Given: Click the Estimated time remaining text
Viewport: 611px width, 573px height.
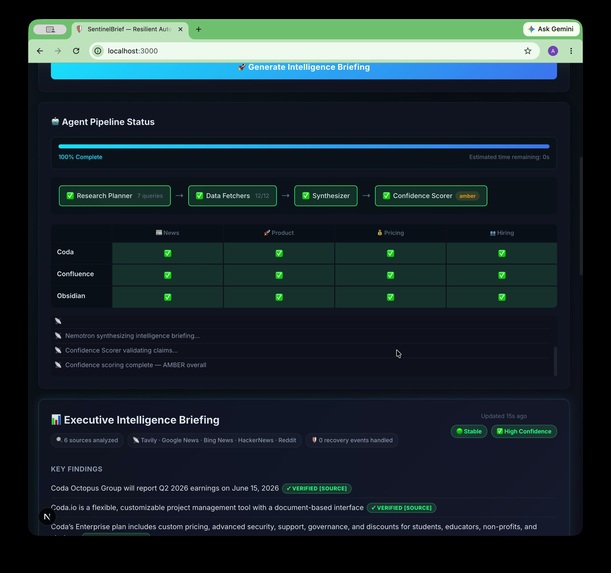Looking at the screenshot, I should [509, 157].
